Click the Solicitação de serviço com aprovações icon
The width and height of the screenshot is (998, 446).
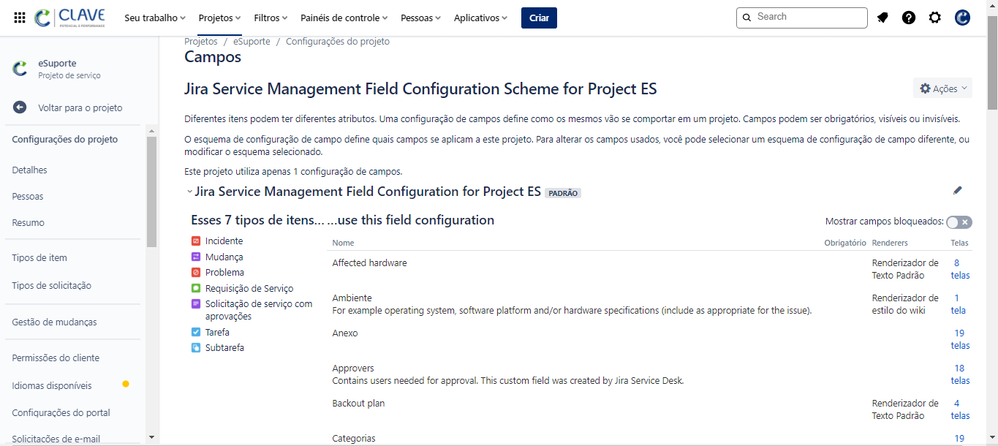[196, 304]
